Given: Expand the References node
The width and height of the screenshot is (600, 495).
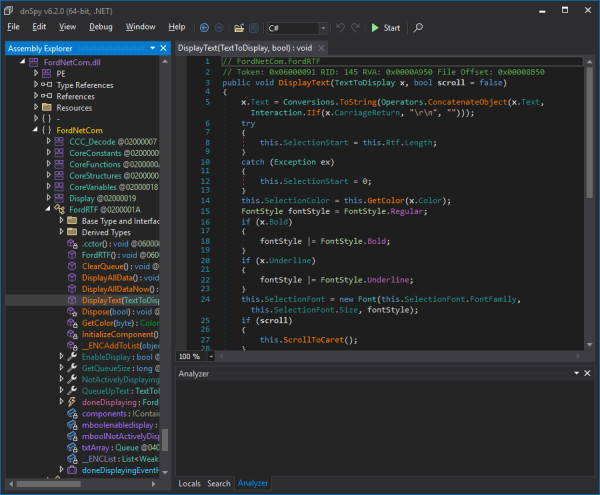Looking at the screenshot, I should coord(36,96).
